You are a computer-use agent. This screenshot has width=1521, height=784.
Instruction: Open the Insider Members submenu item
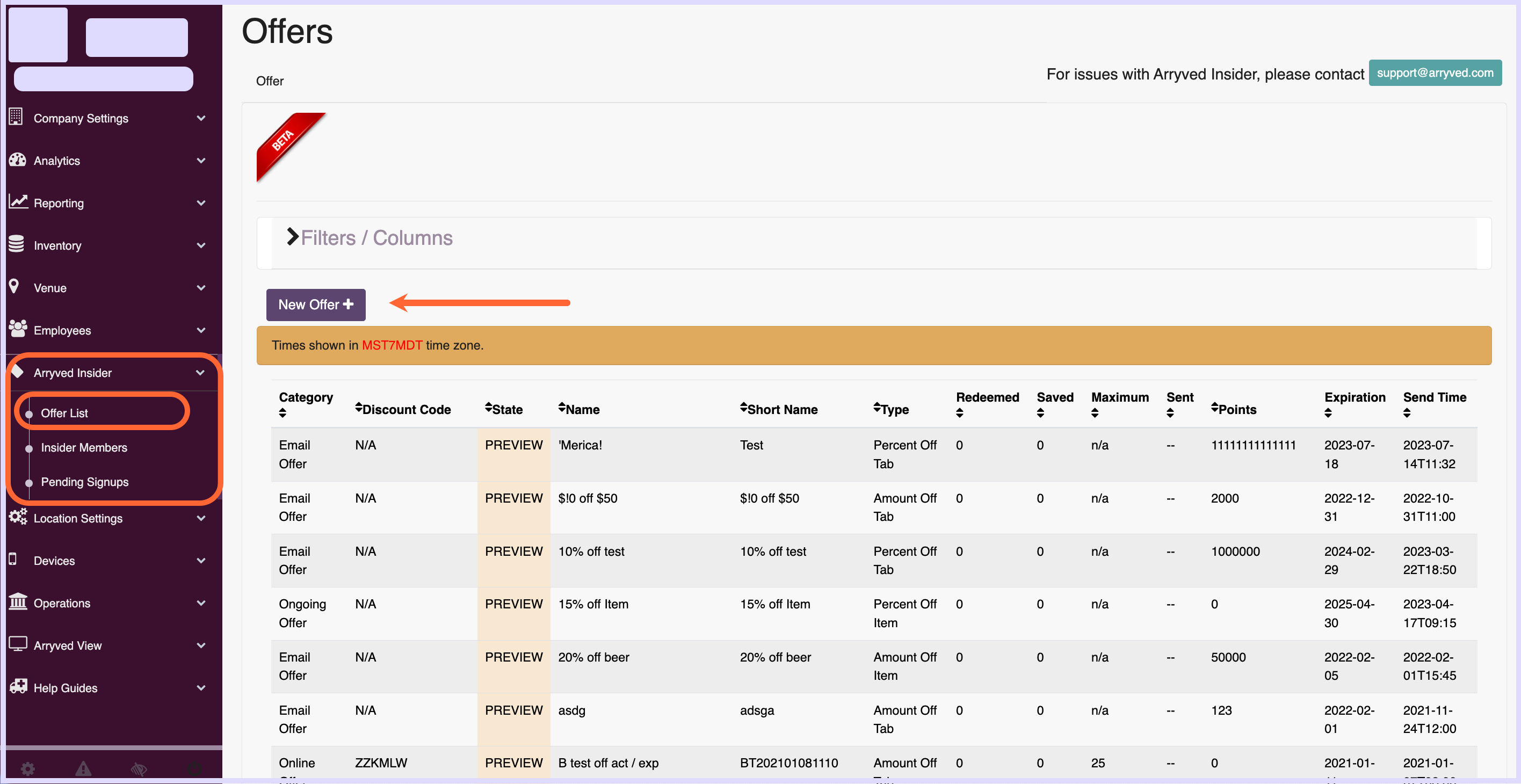coord(84,447)
